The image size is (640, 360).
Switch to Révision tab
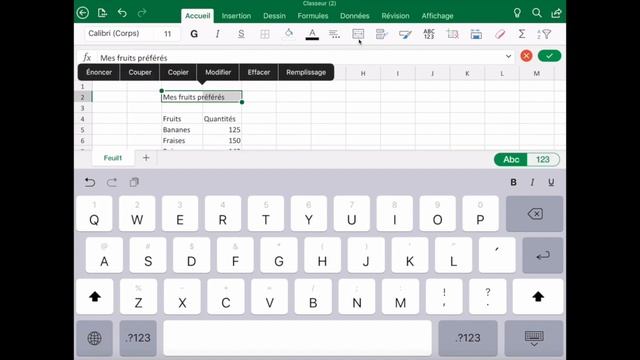[396, 16]
